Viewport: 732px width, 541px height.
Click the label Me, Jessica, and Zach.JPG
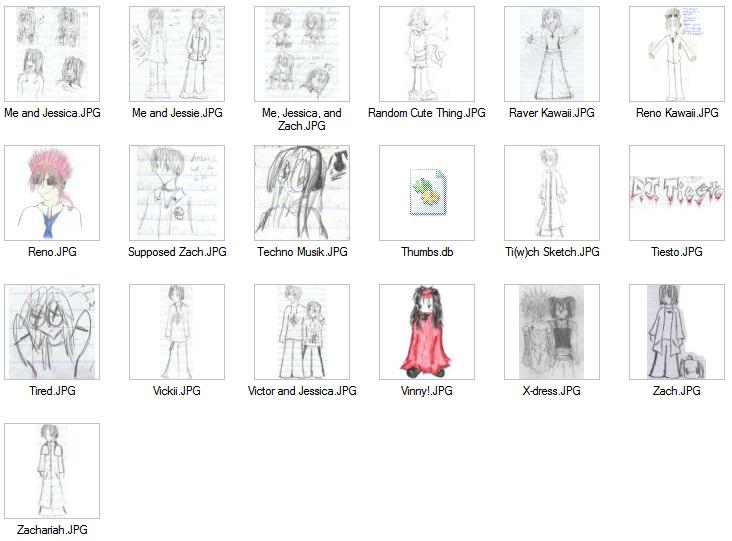pos(302,119)
